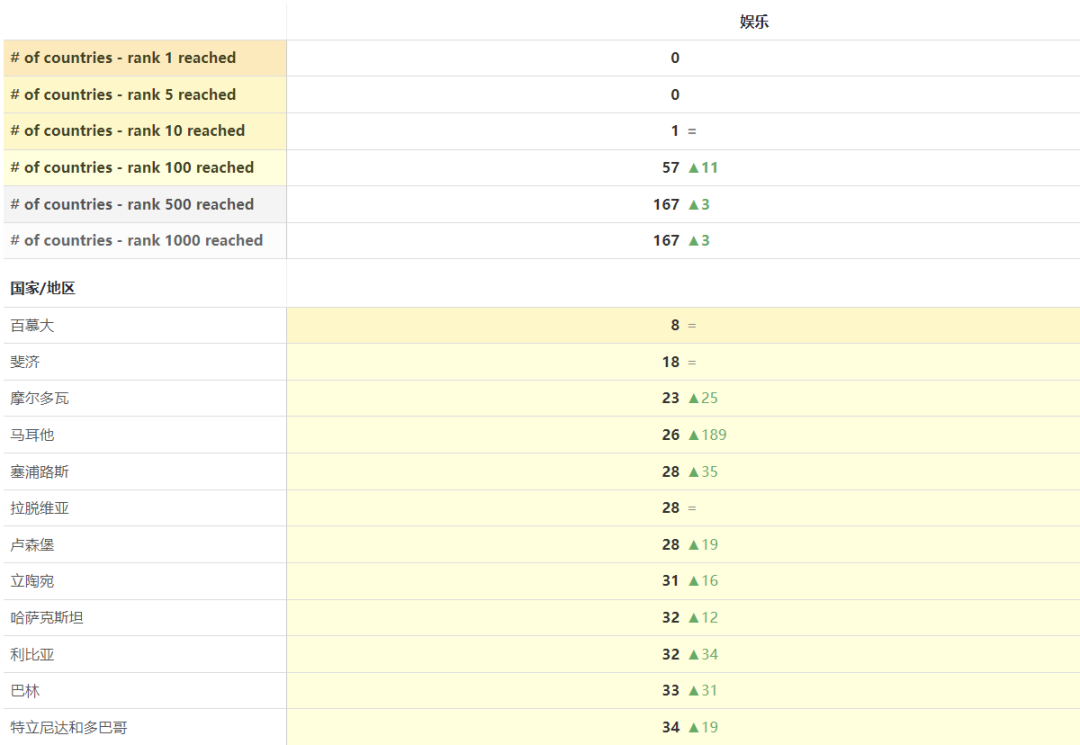This screenshot has width=1080, height=745.
Task: Click the value 1 for rank 10 reached
Action: click(x=675, y=131)
